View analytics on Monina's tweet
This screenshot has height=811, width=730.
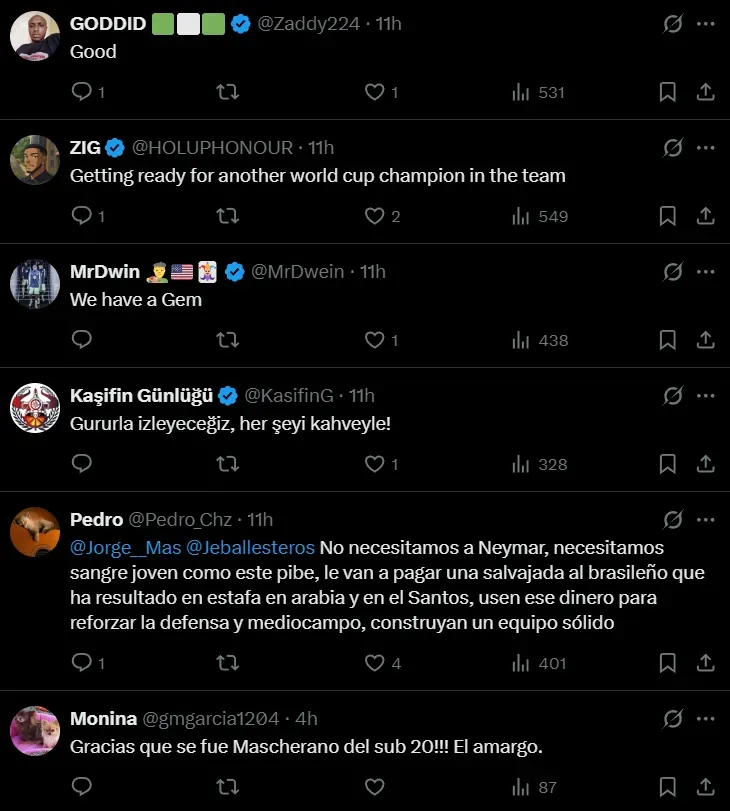click(x=522, y=787)
